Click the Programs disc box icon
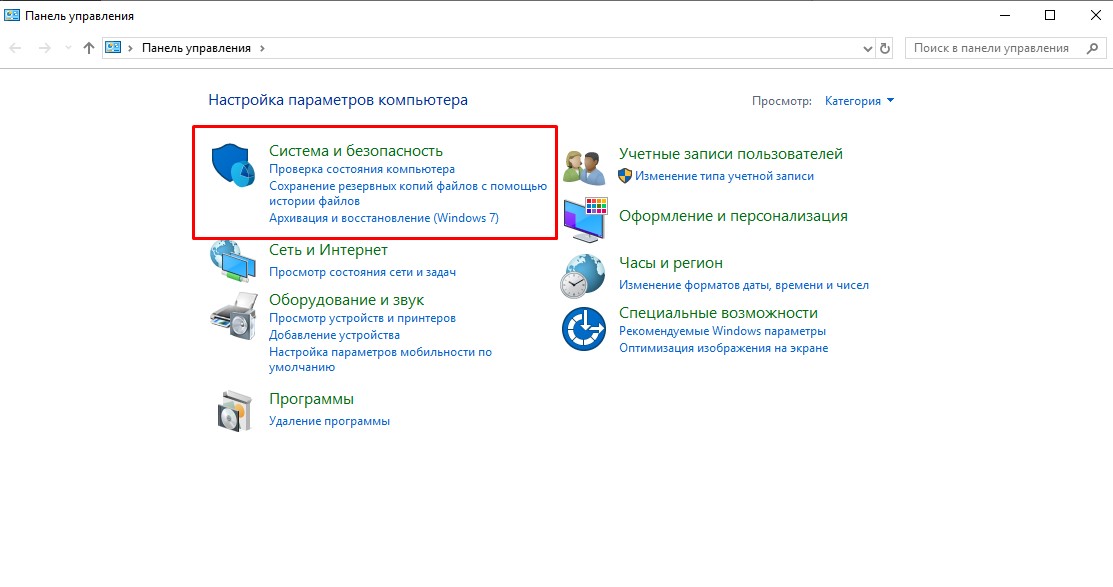Image resolution: width=1113 pixels, height=587 pixels. pyautogui.click(x=233, y=410)
